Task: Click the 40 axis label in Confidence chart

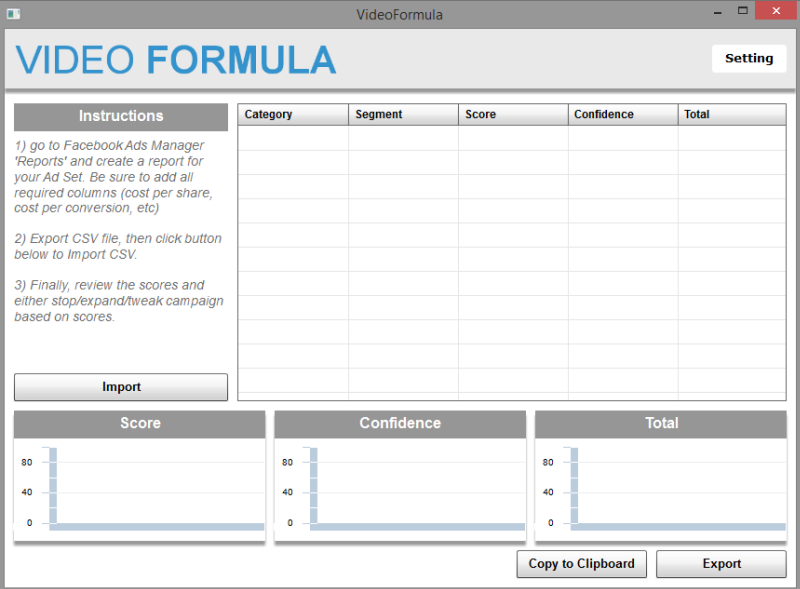Action: (287, 493)
